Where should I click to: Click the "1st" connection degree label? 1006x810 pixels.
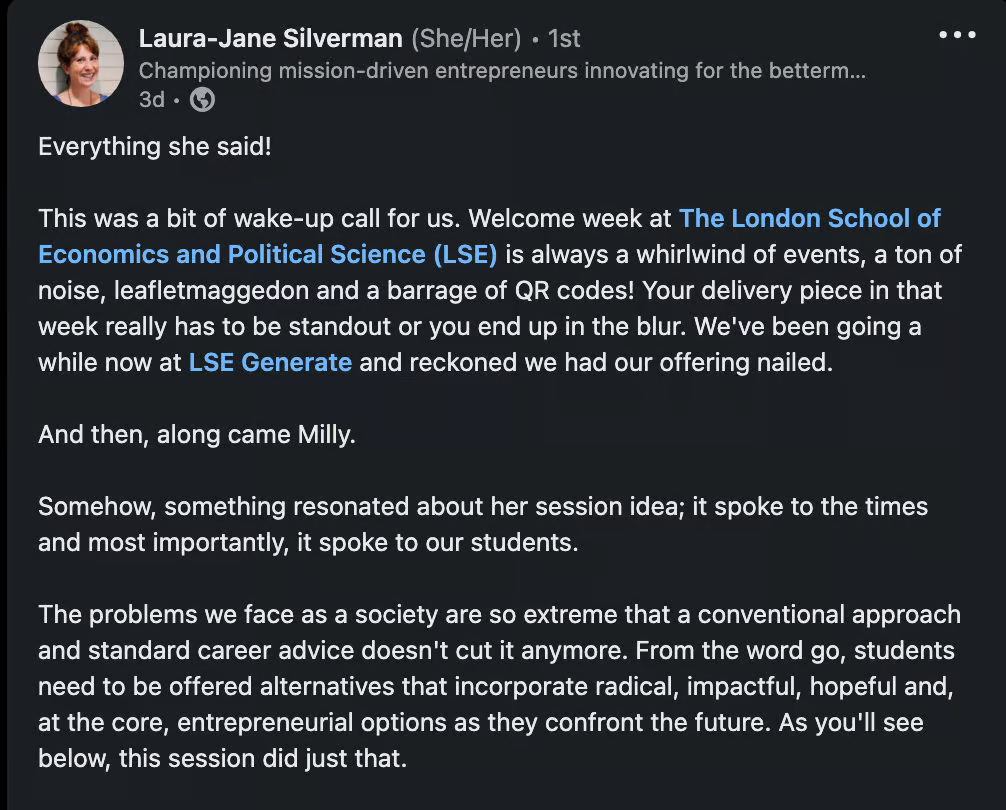pyautogui.click(x=564, y=38)
